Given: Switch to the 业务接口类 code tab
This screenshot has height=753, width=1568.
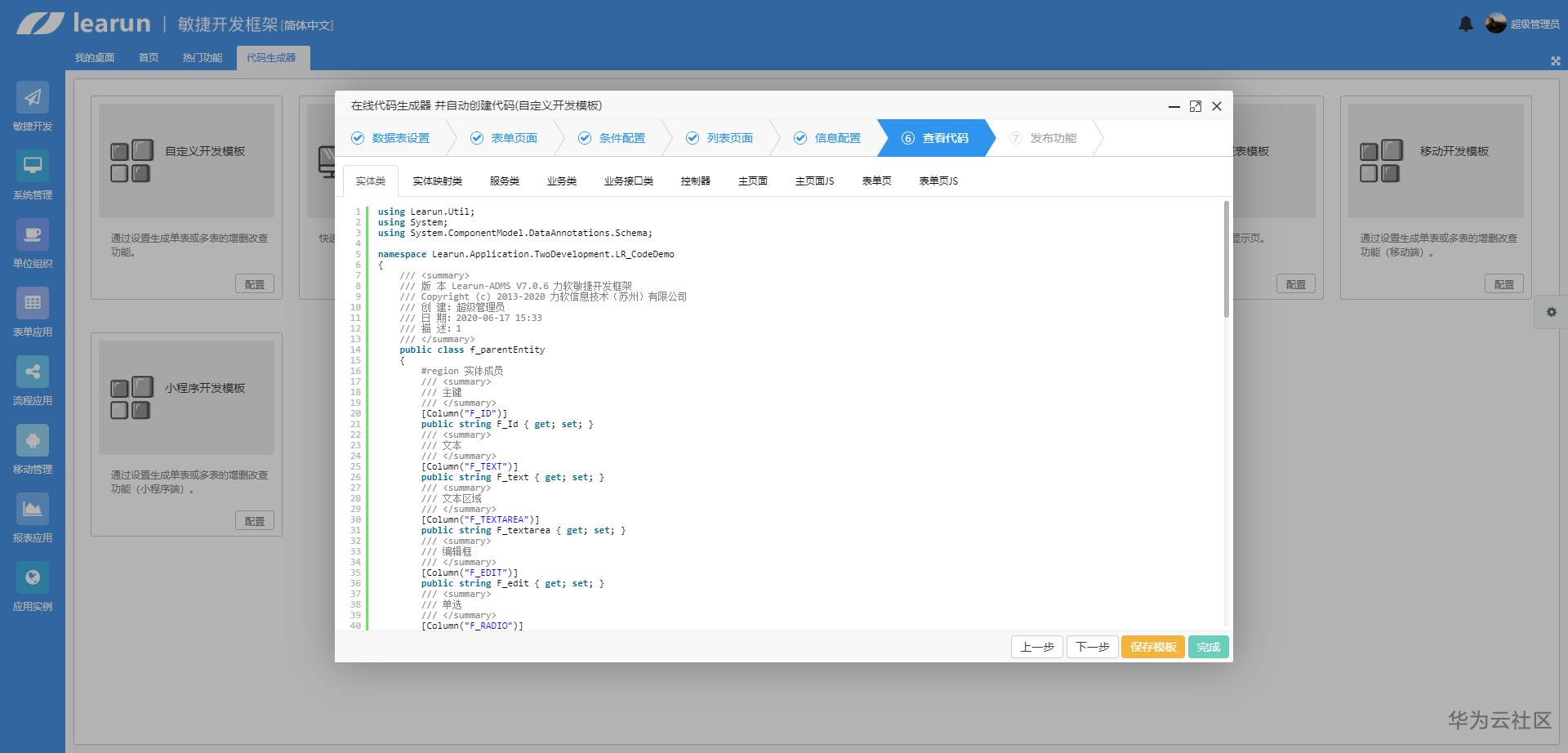Looking at the screenshot, I should point(629,181).
